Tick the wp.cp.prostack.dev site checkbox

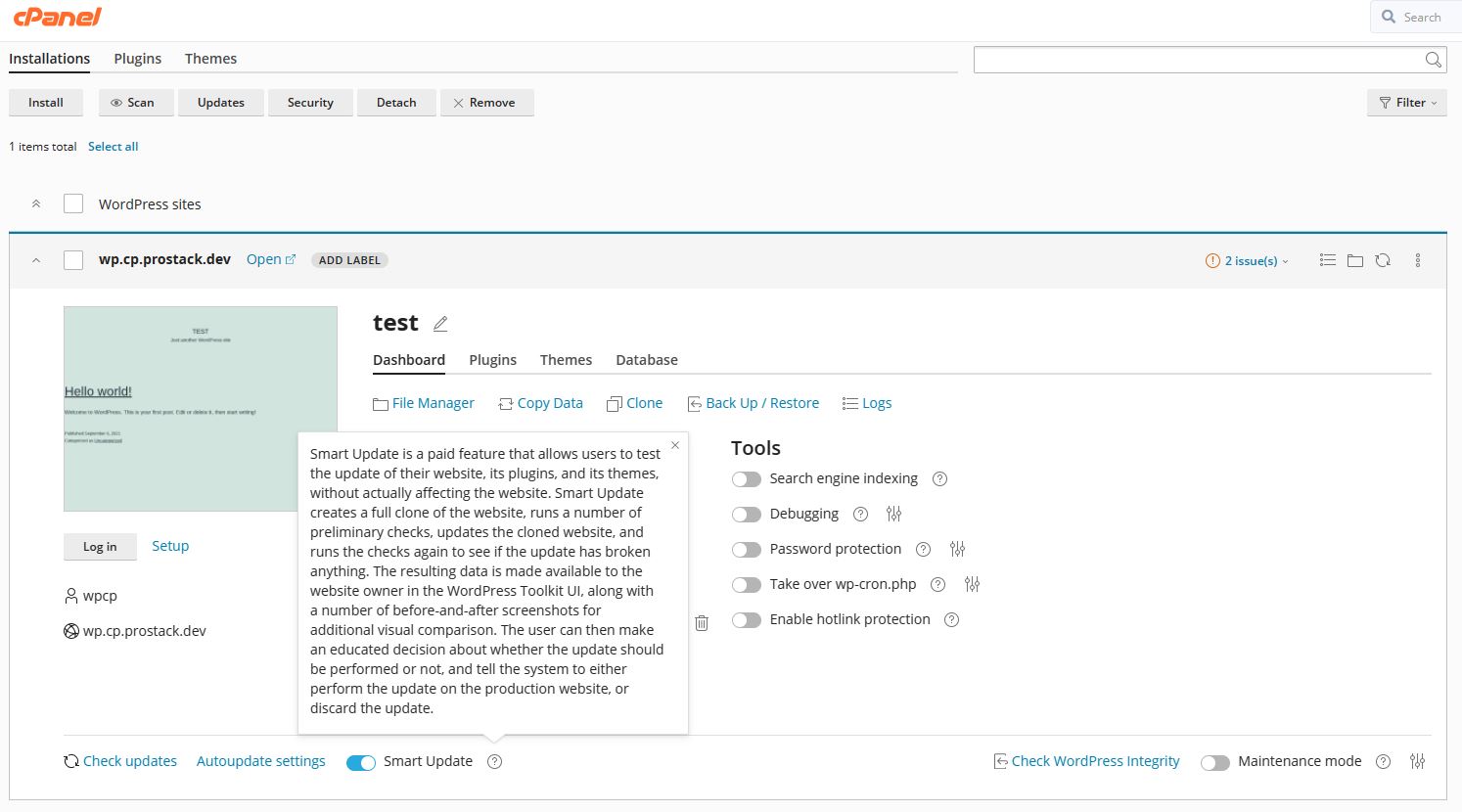(x=73, y=260)
